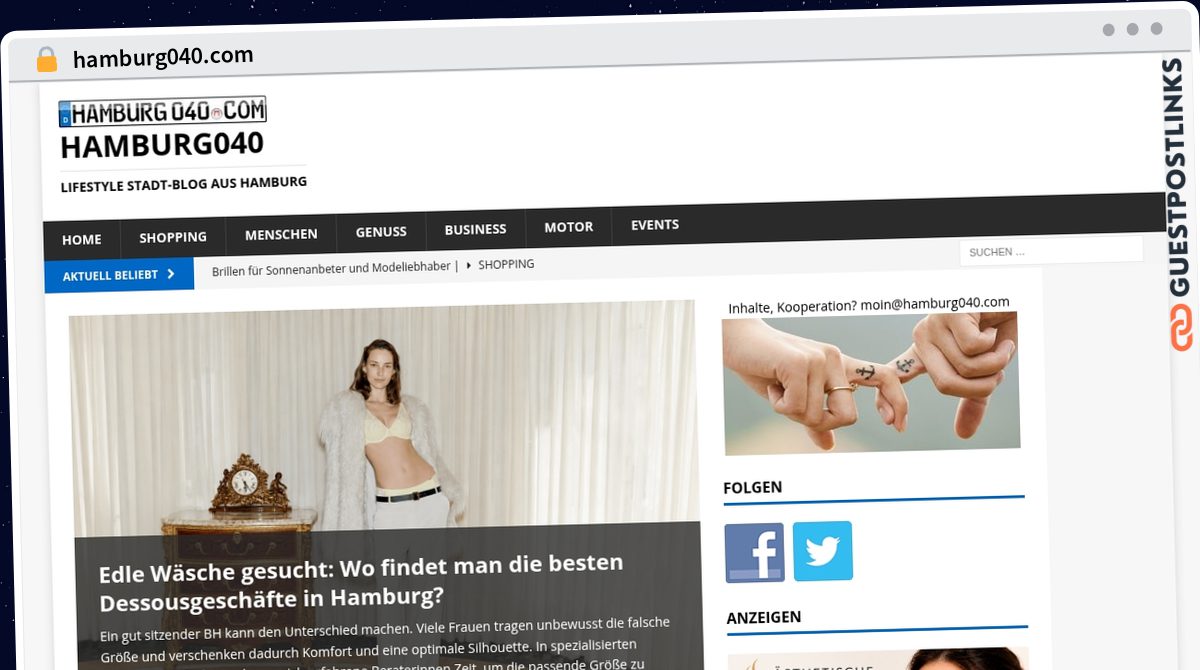Screen dimensions: 1200x670
Task: Open the Facebook follow icon
Action: (754, 552)
